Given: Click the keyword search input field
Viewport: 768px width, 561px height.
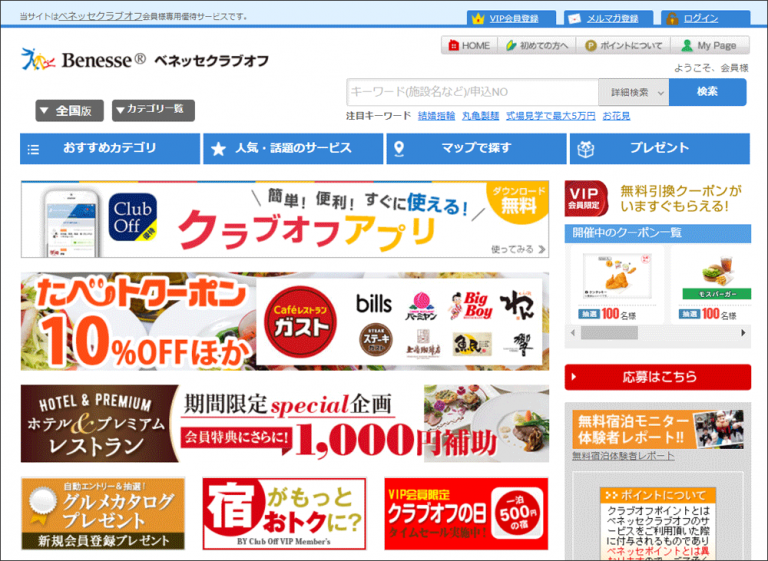Looking at the screenshot, I should tap(472, 92).
